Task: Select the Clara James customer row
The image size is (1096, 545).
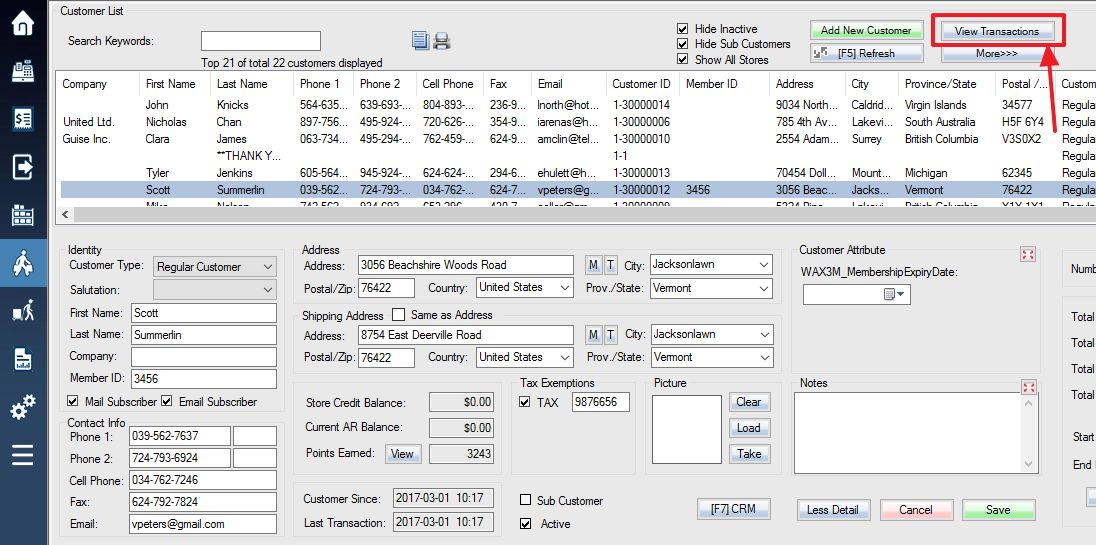Action: [x=578, y=138]
